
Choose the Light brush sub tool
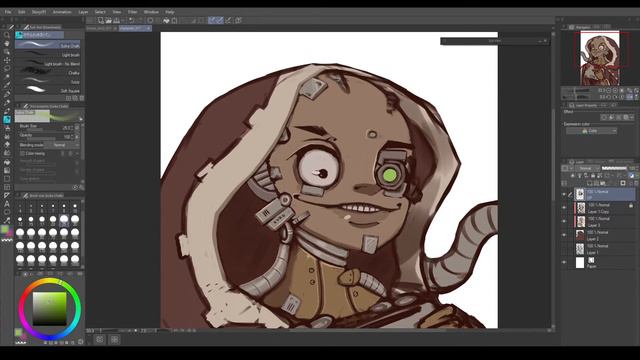[48, 54]
